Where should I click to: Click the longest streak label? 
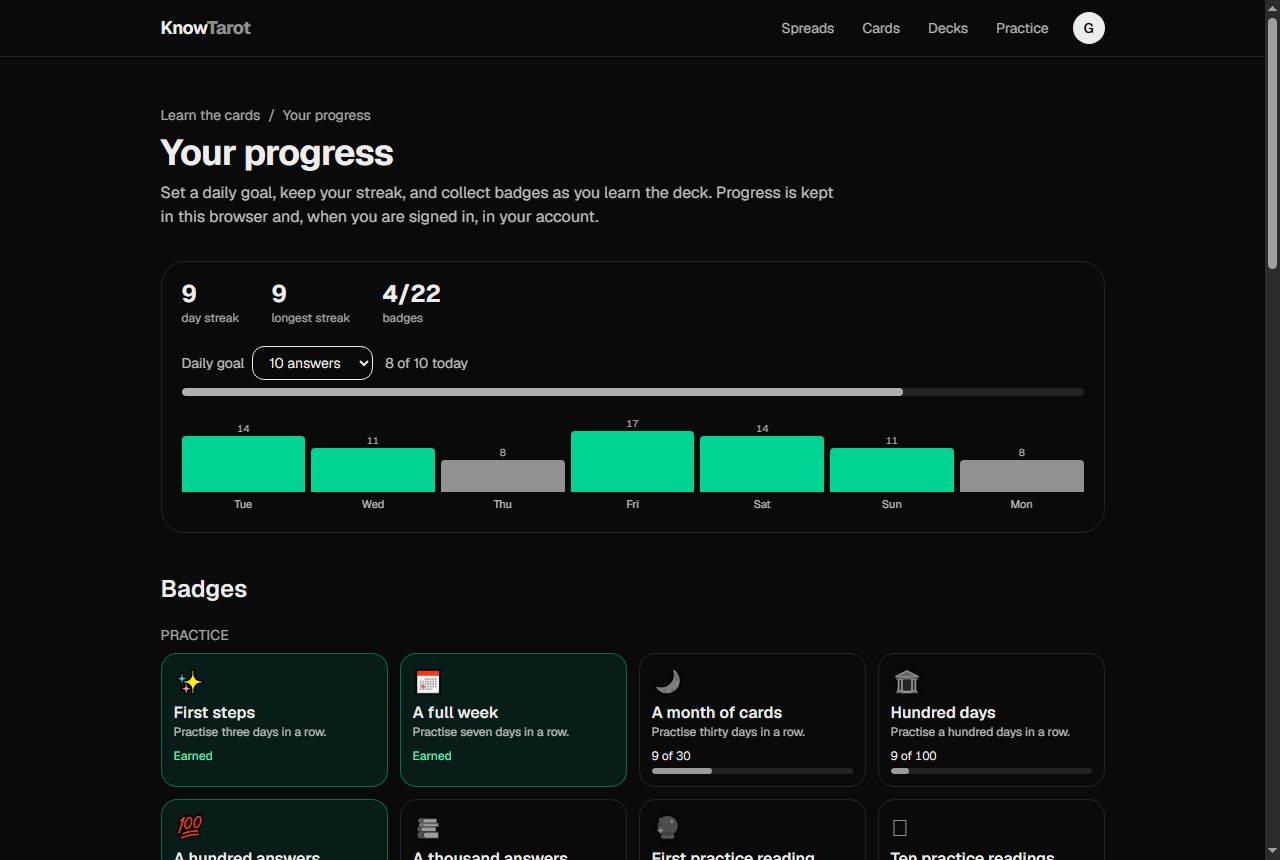click(311, 318)
